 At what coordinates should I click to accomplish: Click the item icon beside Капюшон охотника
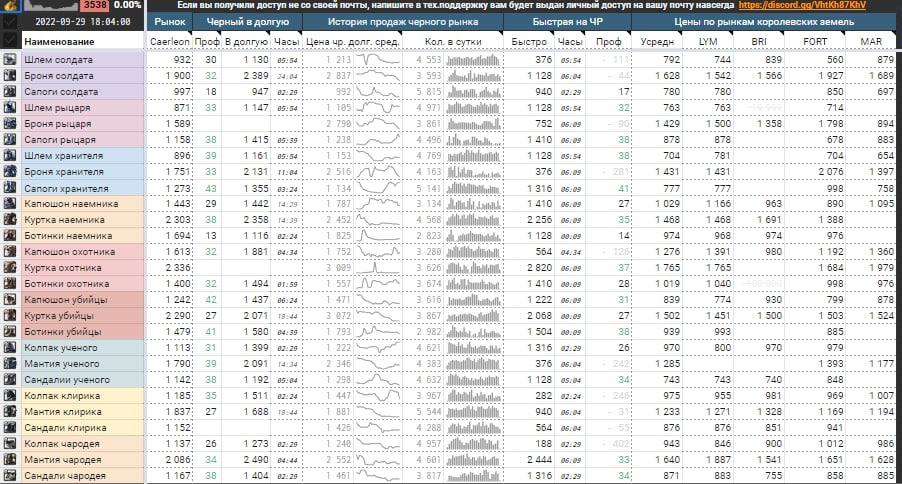point(10,251)
